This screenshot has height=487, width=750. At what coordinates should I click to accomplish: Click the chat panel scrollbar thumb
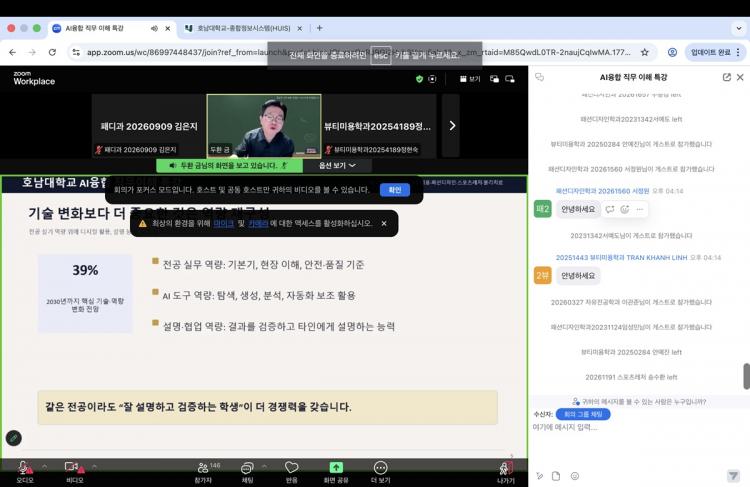pyautogui.click(x=745, y=376)
